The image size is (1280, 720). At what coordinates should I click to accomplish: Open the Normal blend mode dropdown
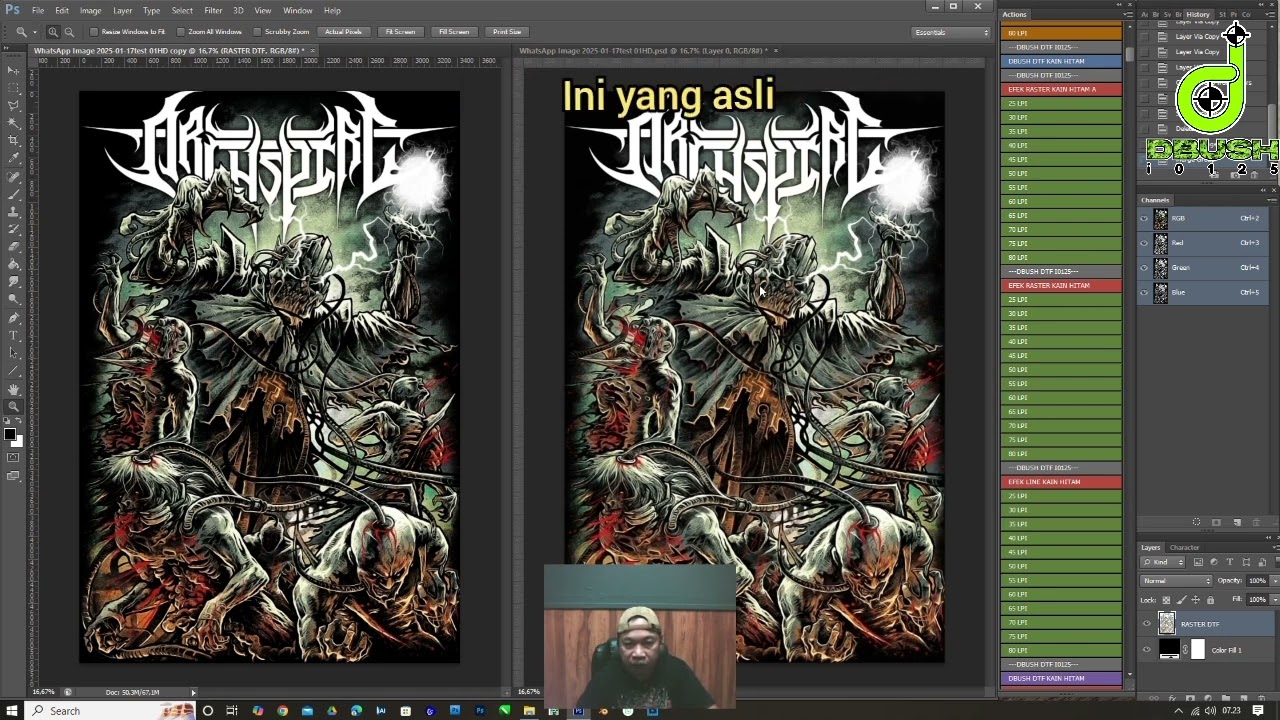pyautogui.click(x=1176, y=581)
